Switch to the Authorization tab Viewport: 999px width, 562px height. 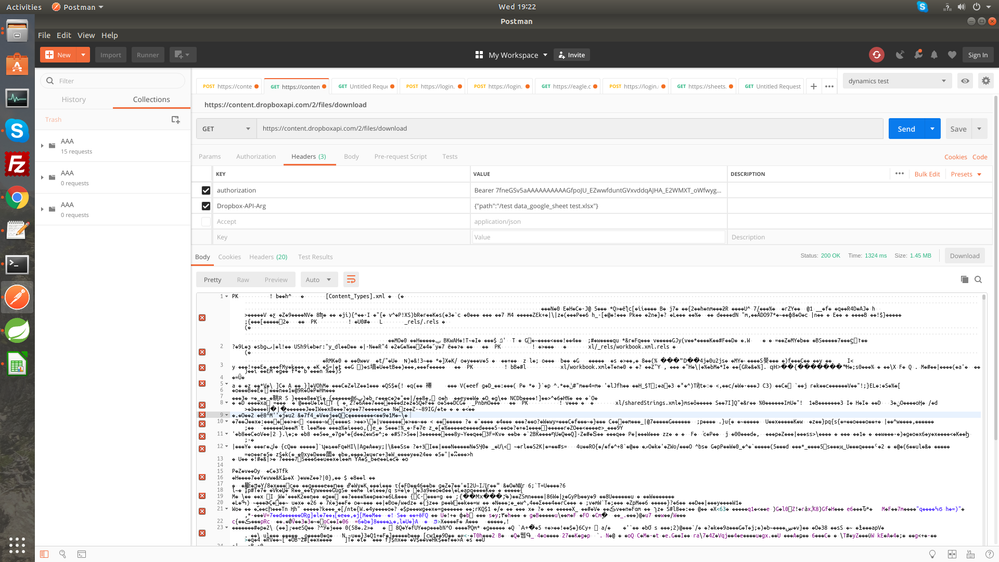(x=256, y=157)
